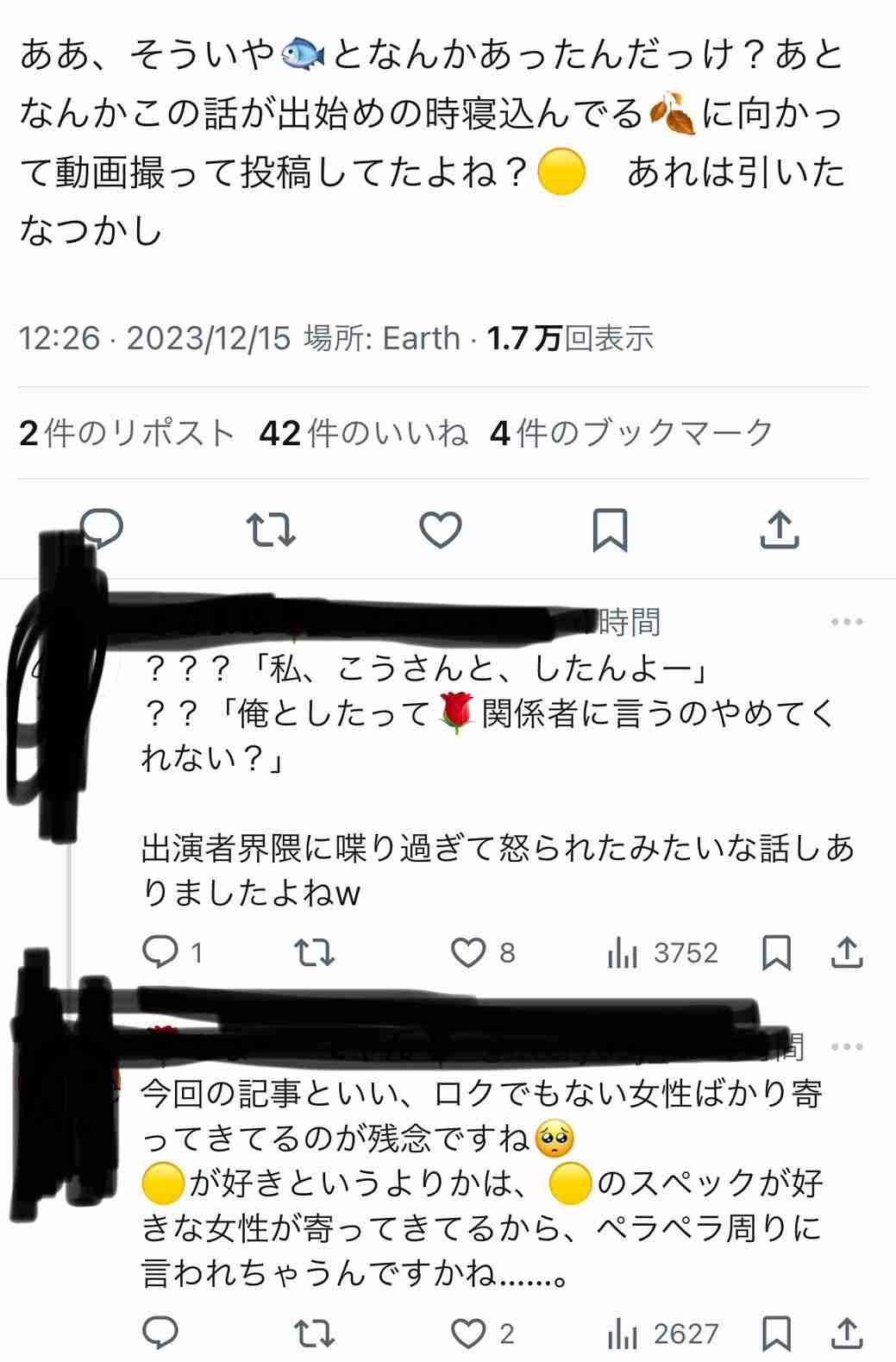
Task: Open the 4件のブックマーク count
Action: pos(632,433)
